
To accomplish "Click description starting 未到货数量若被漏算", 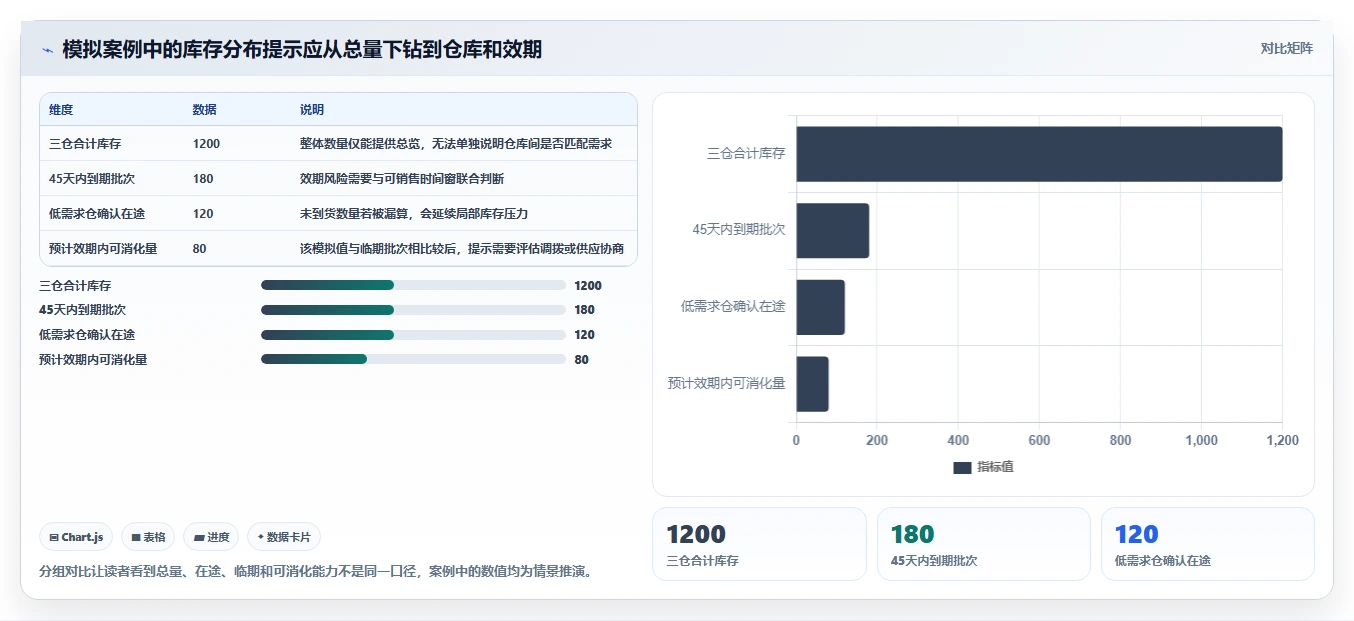I will [414, 214].
